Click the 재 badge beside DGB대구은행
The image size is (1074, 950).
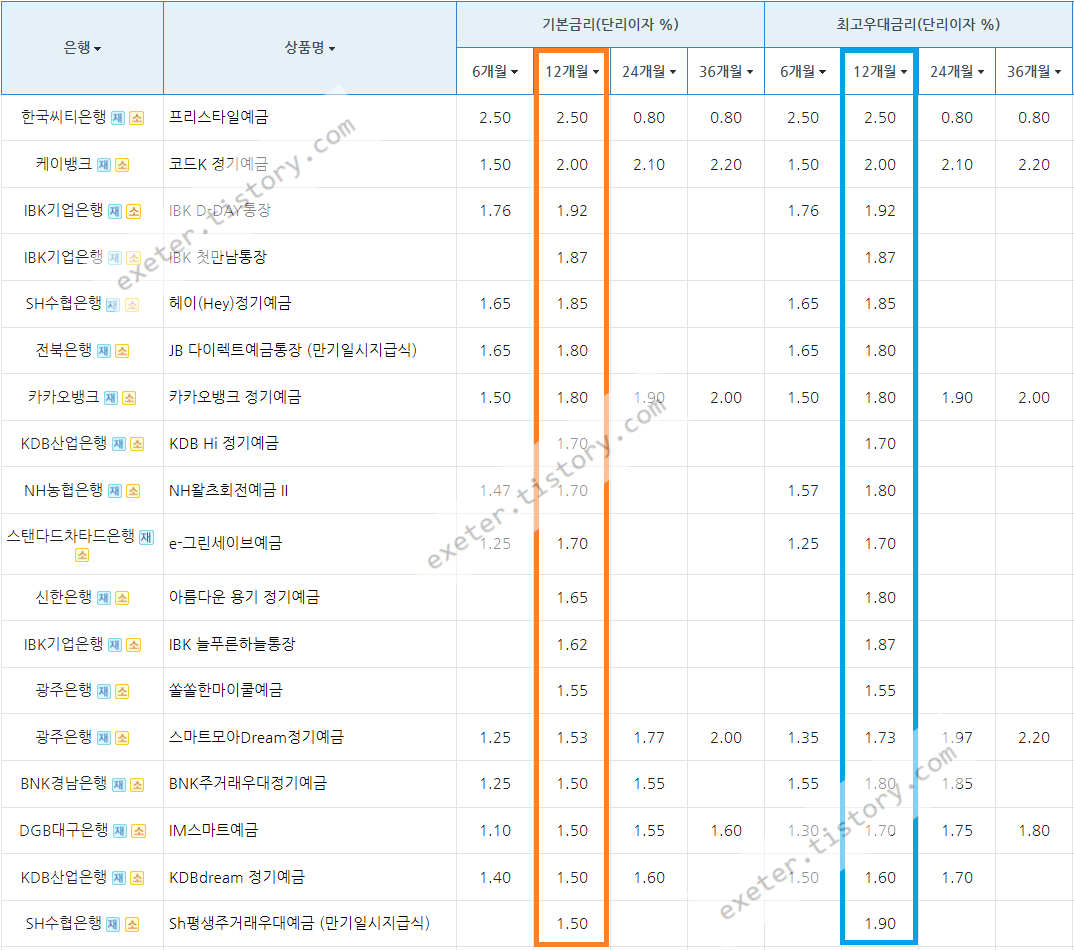(x=120, y=832)
